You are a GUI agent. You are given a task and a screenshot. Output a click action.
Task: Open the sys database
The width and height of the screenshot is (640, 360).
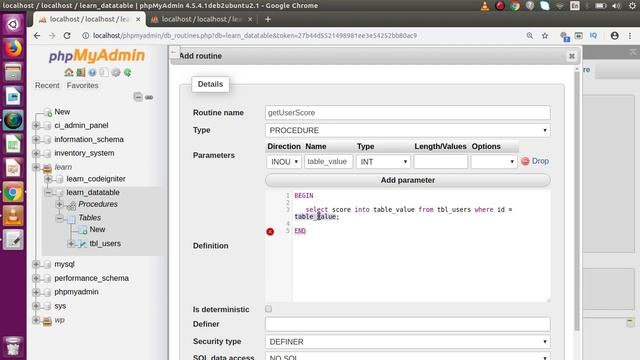click(x=60, y=306)
